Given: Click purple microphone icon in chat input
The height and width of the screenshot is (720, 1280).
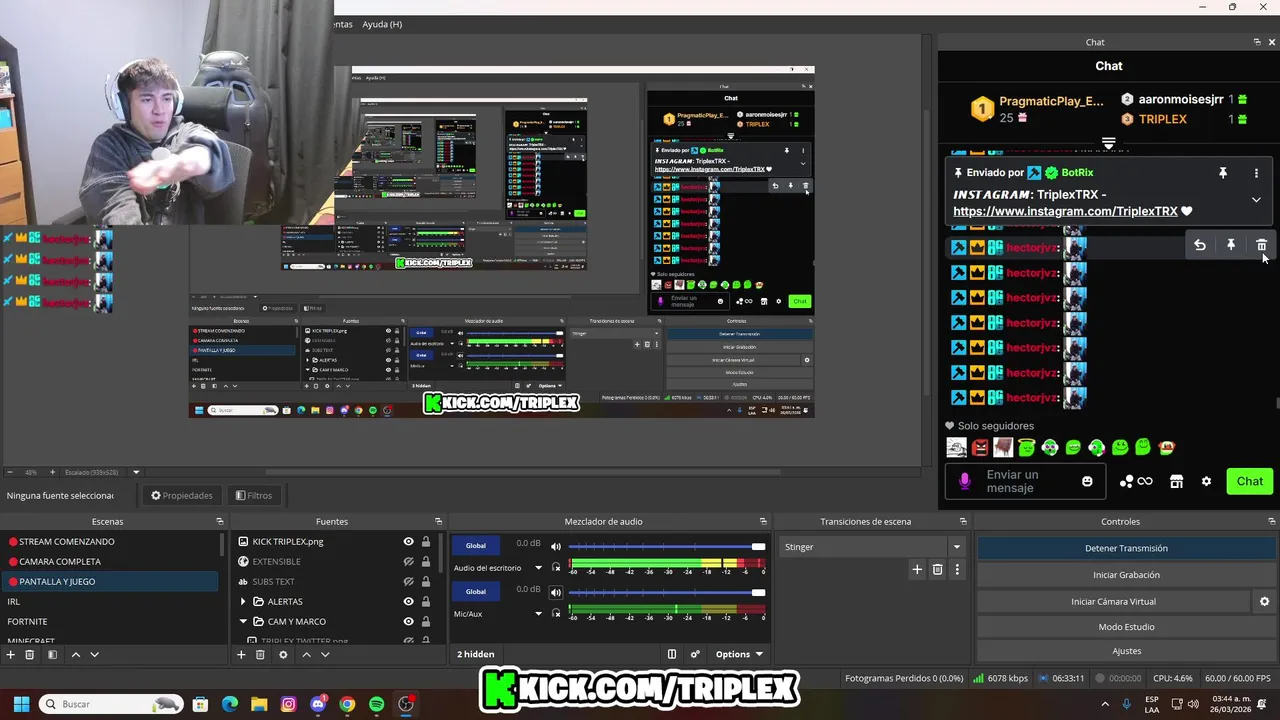Looking at the screenshot, I should click(965, 481).
